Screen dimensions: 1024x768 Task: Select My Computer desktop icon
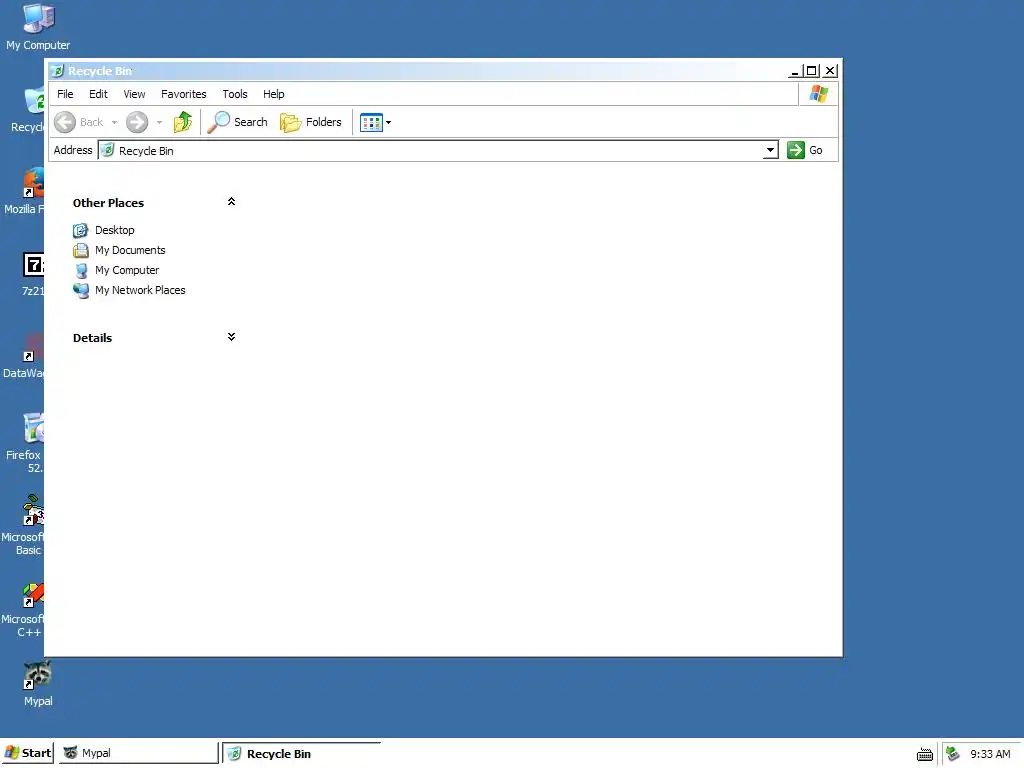point(38,27)
